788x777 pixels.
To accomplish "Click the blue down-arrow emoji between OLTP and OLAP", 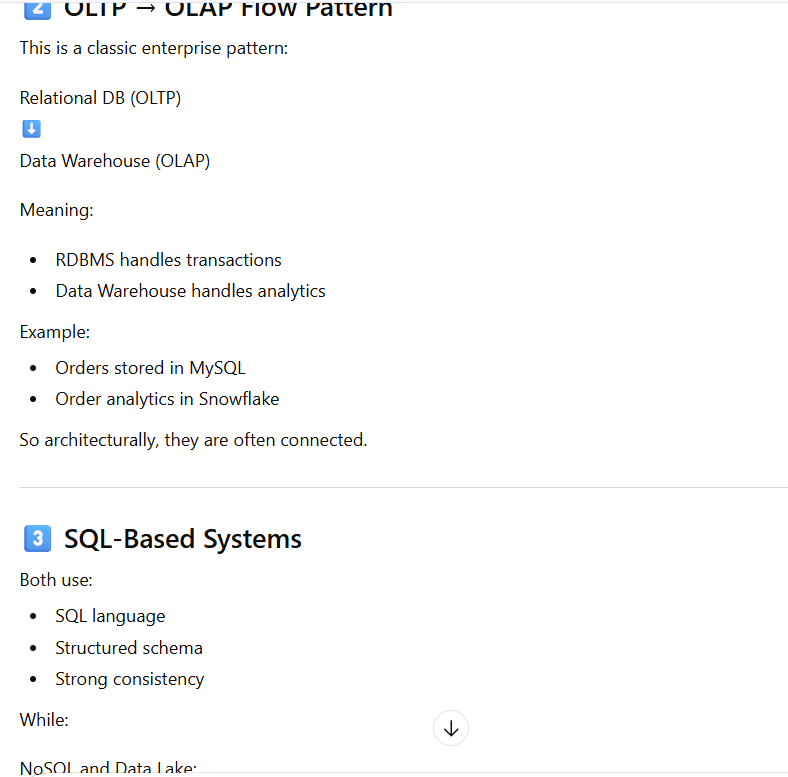I will coord(31,129).
